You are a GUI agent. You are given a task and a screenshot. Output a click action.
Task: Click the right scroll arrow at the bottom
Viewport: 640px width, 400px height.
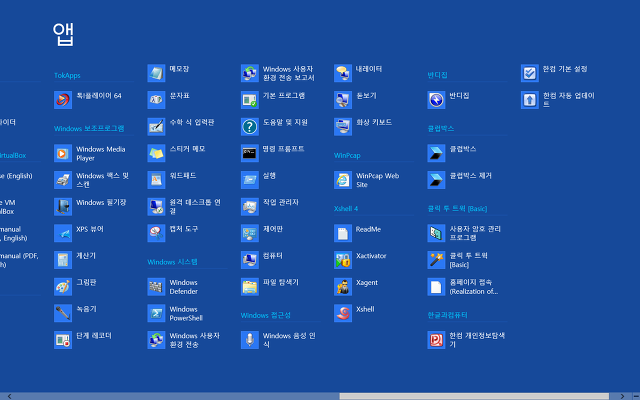pyautogui.click(x=622, y=396)
